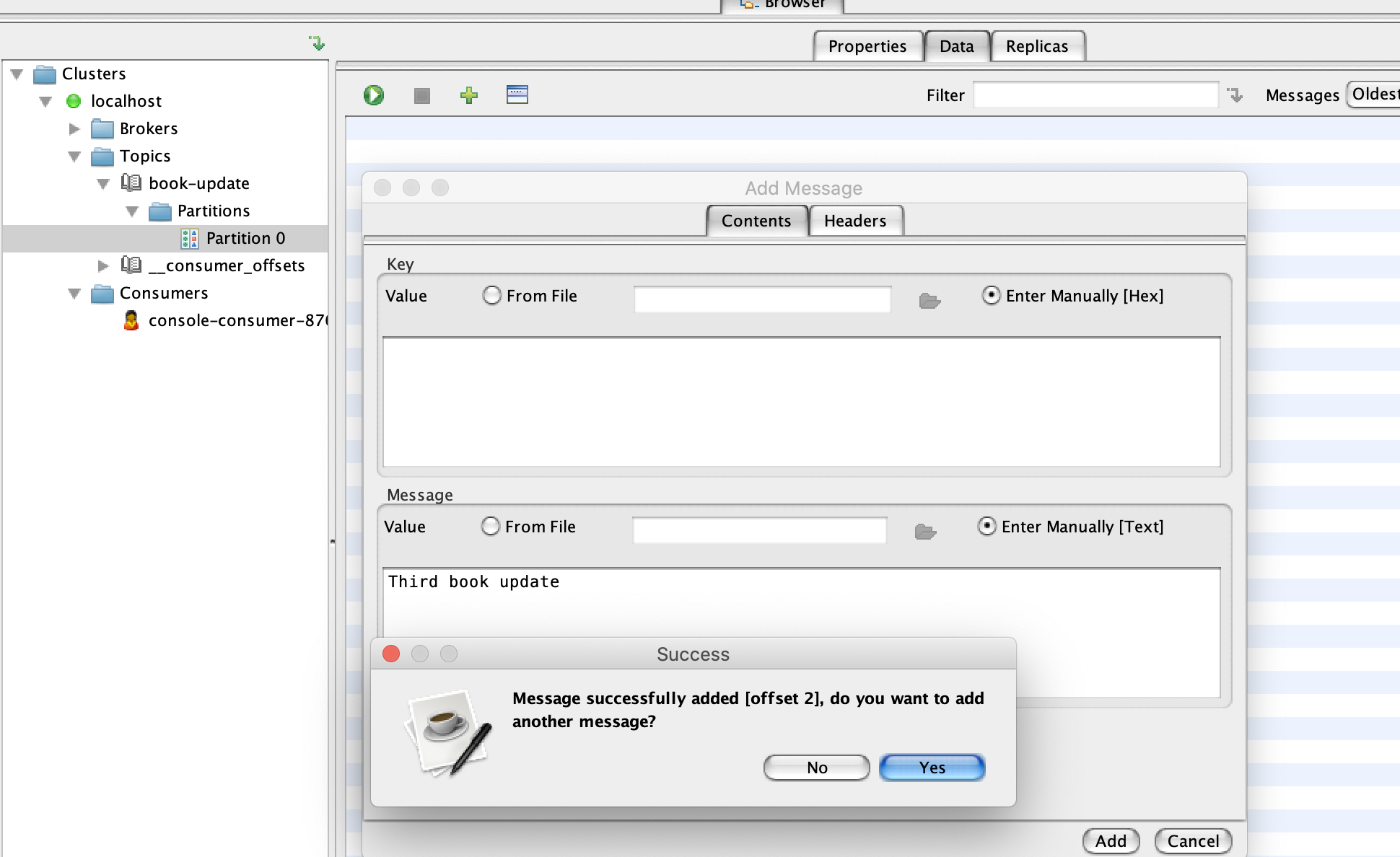
Task: Select Key value From File radio
Action: 492,296
